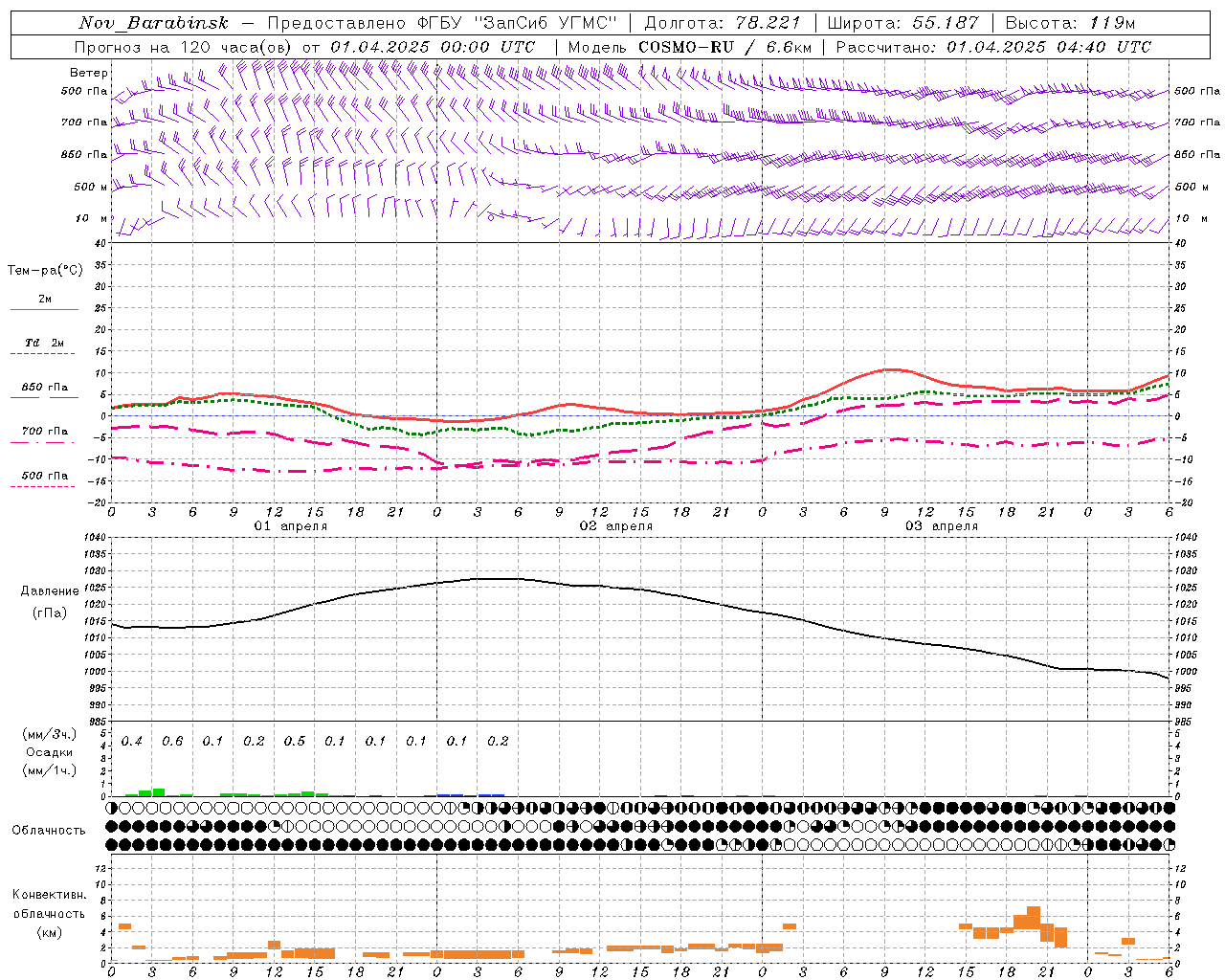Click the "2м" temperature legend entry
Image resolution: width=1225 pixels, height=980 pixels.
45,299
